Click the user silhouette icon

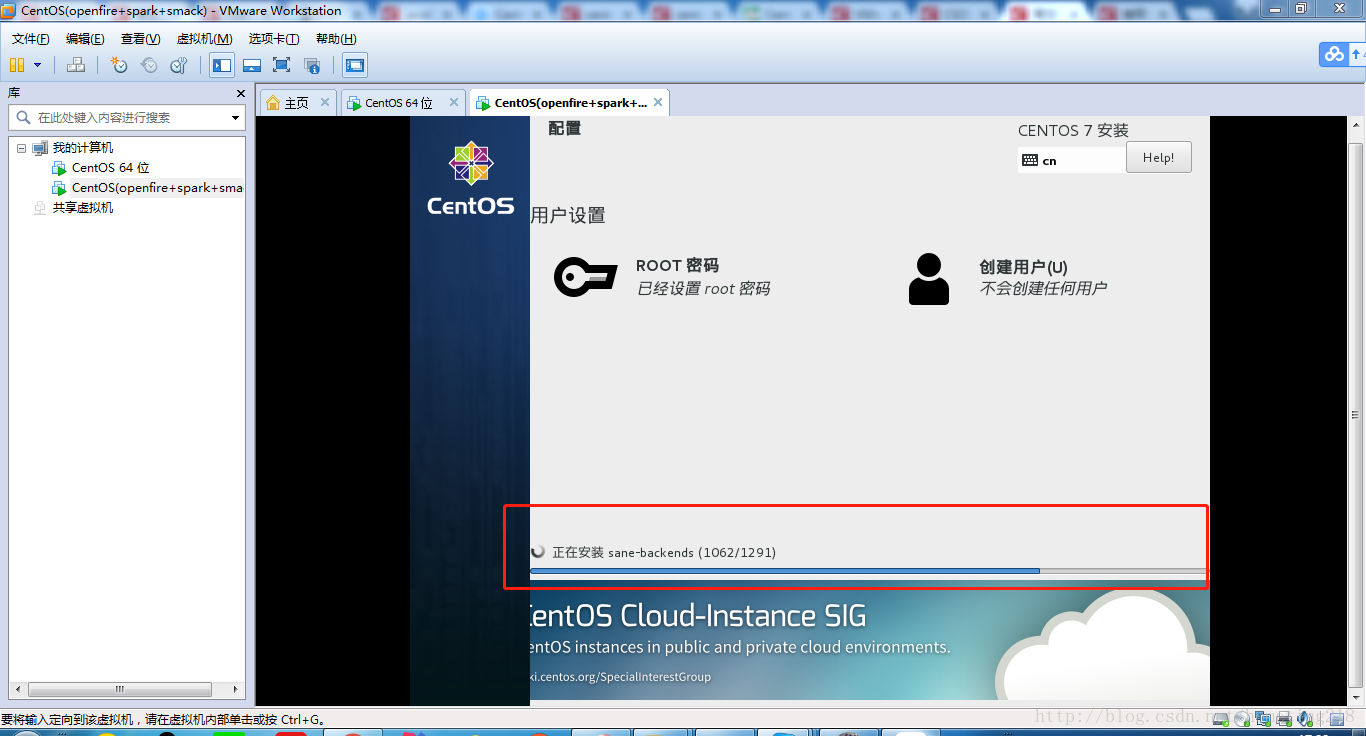coord(929,279)
